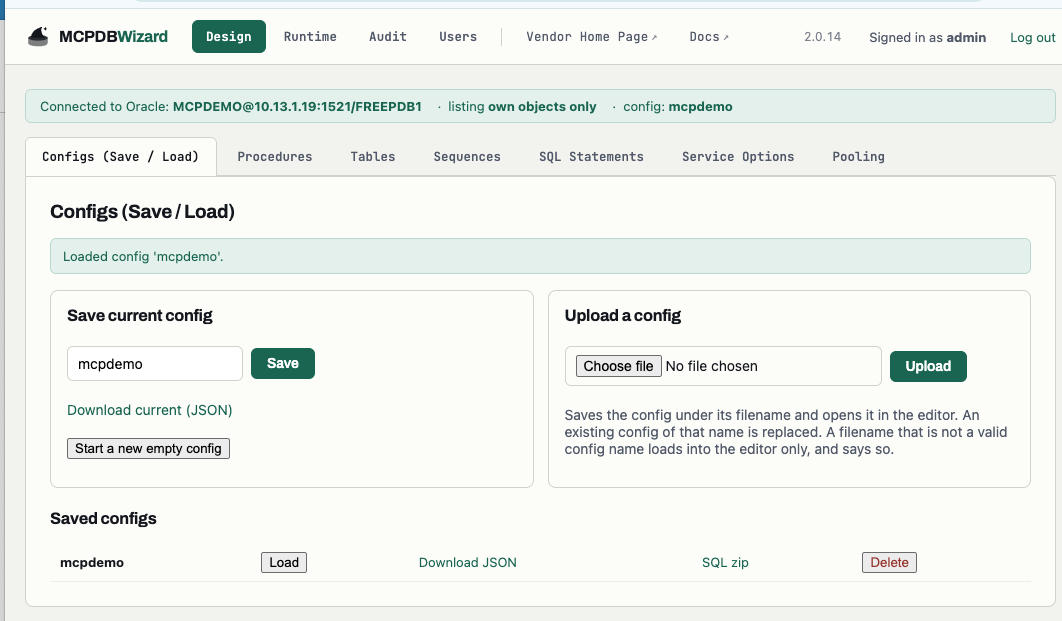Load the saved mcpdemo config
This screenshot has height=621, width=1062.
pyautogui.click(x=284, y=562)
